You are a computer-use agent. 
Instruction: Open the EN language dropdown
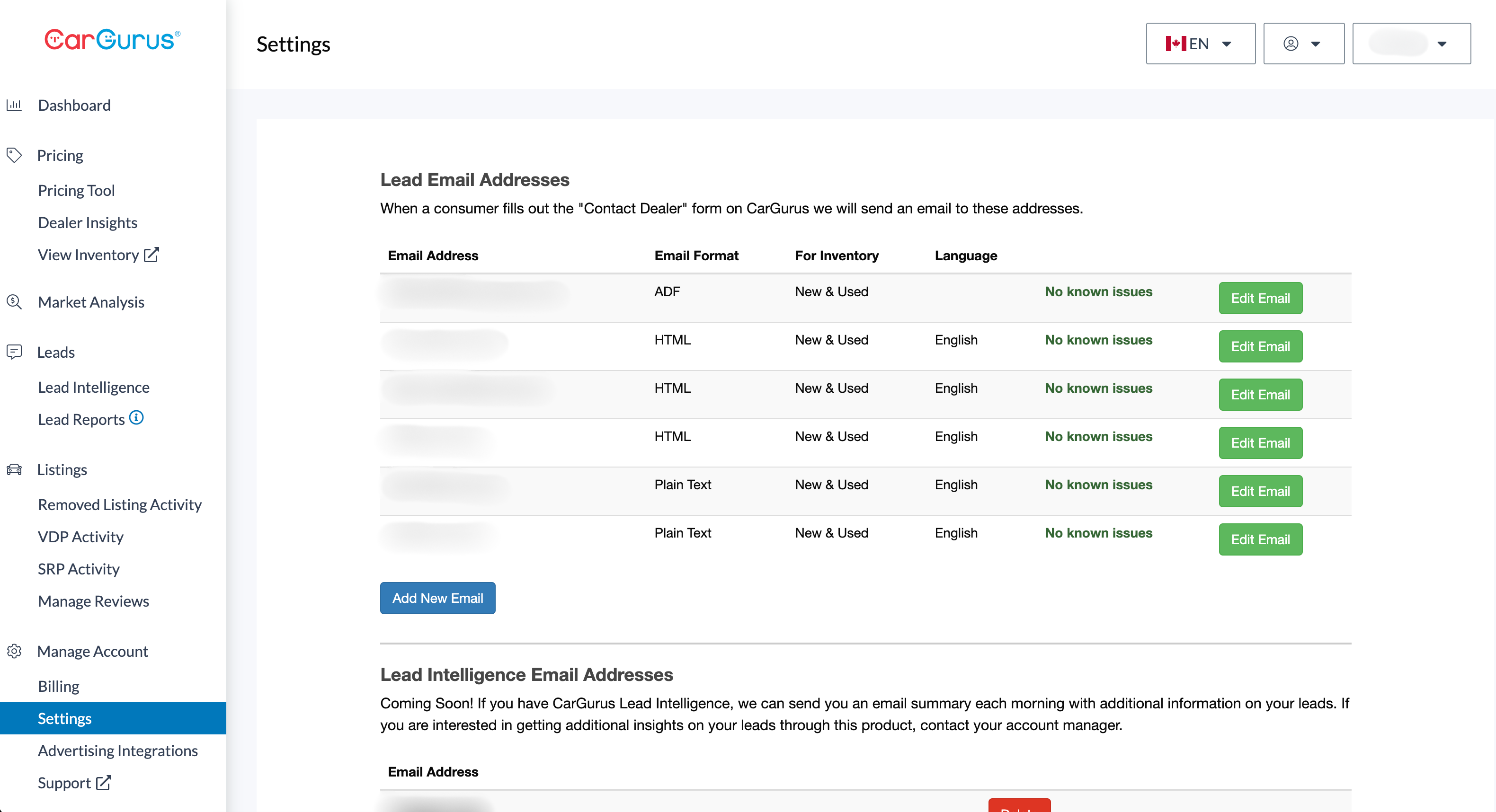[1200, 44]
